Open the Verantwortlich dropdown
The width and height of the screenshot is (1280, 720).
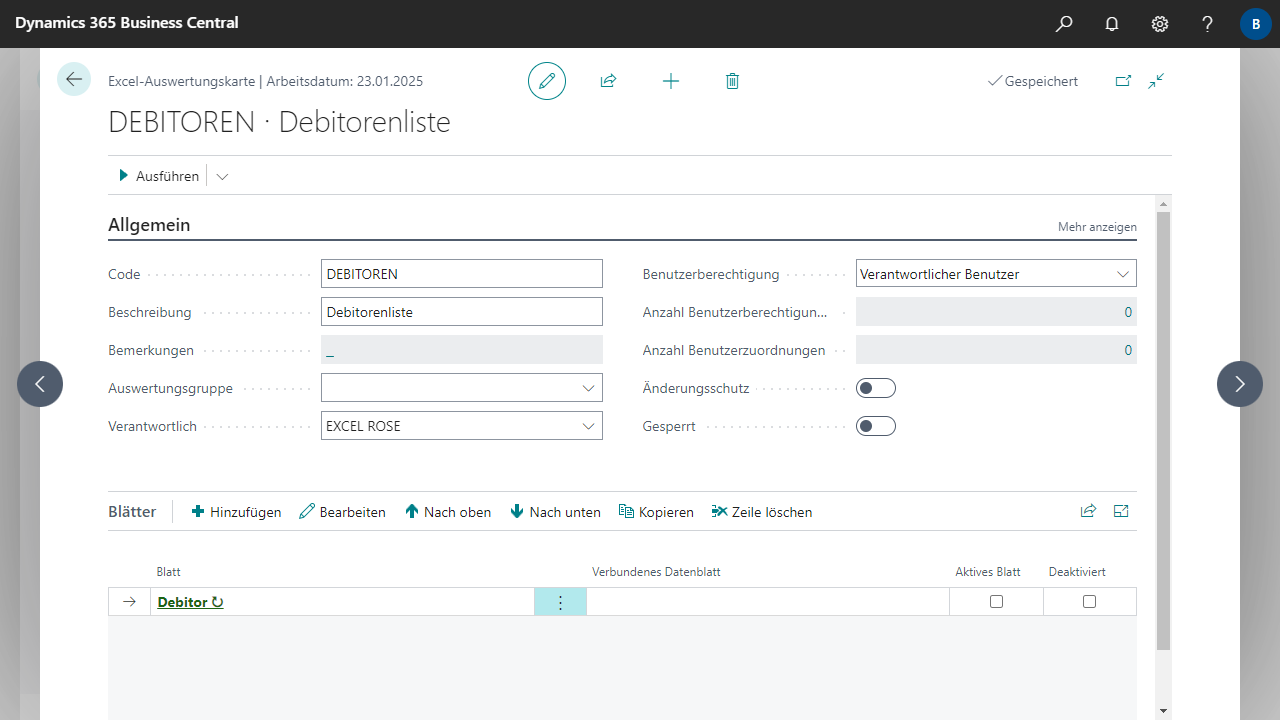[588, 426]
